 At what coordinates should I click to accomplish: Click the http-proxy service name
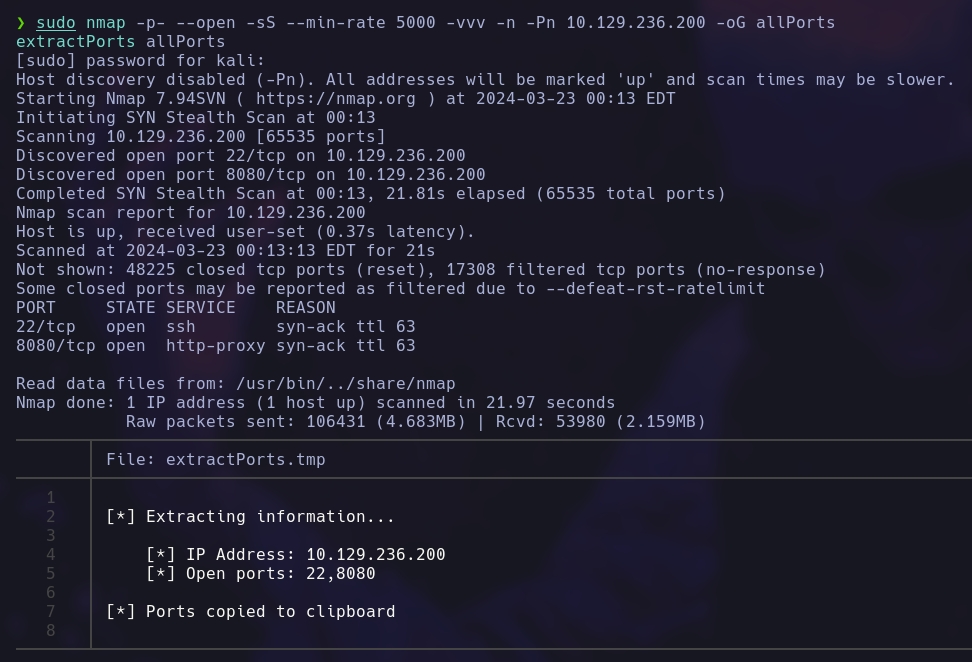coord(215,346)
